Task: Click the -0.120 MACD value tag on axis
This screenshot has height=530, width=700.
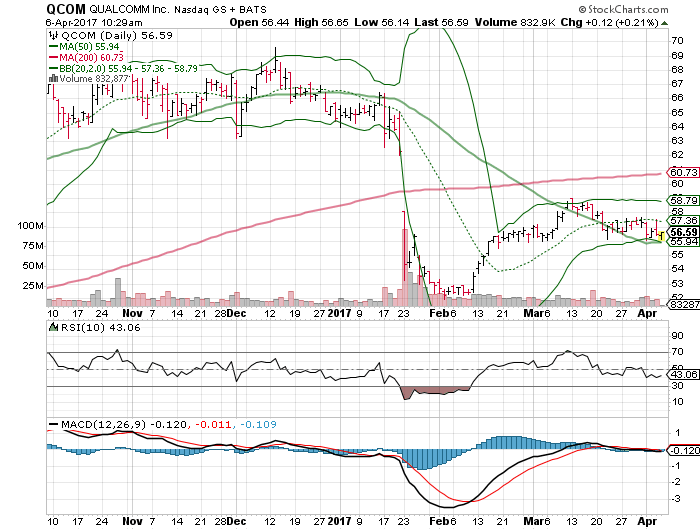Action: pos(683,451)
